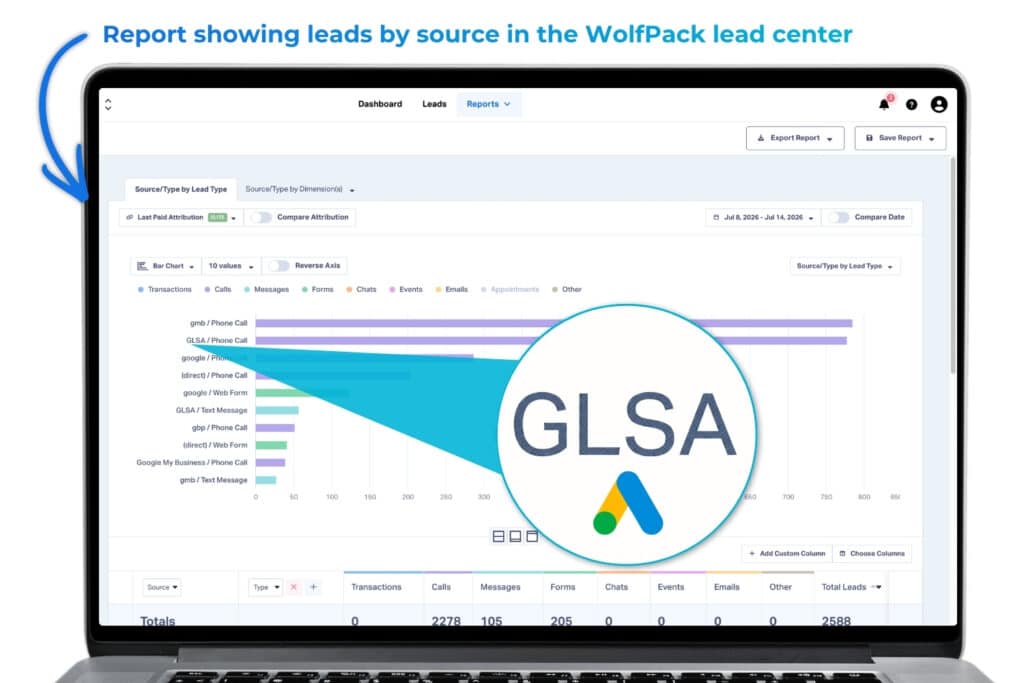
Task: Click the GLSA / Text Message bar
Action: (277, 411)
